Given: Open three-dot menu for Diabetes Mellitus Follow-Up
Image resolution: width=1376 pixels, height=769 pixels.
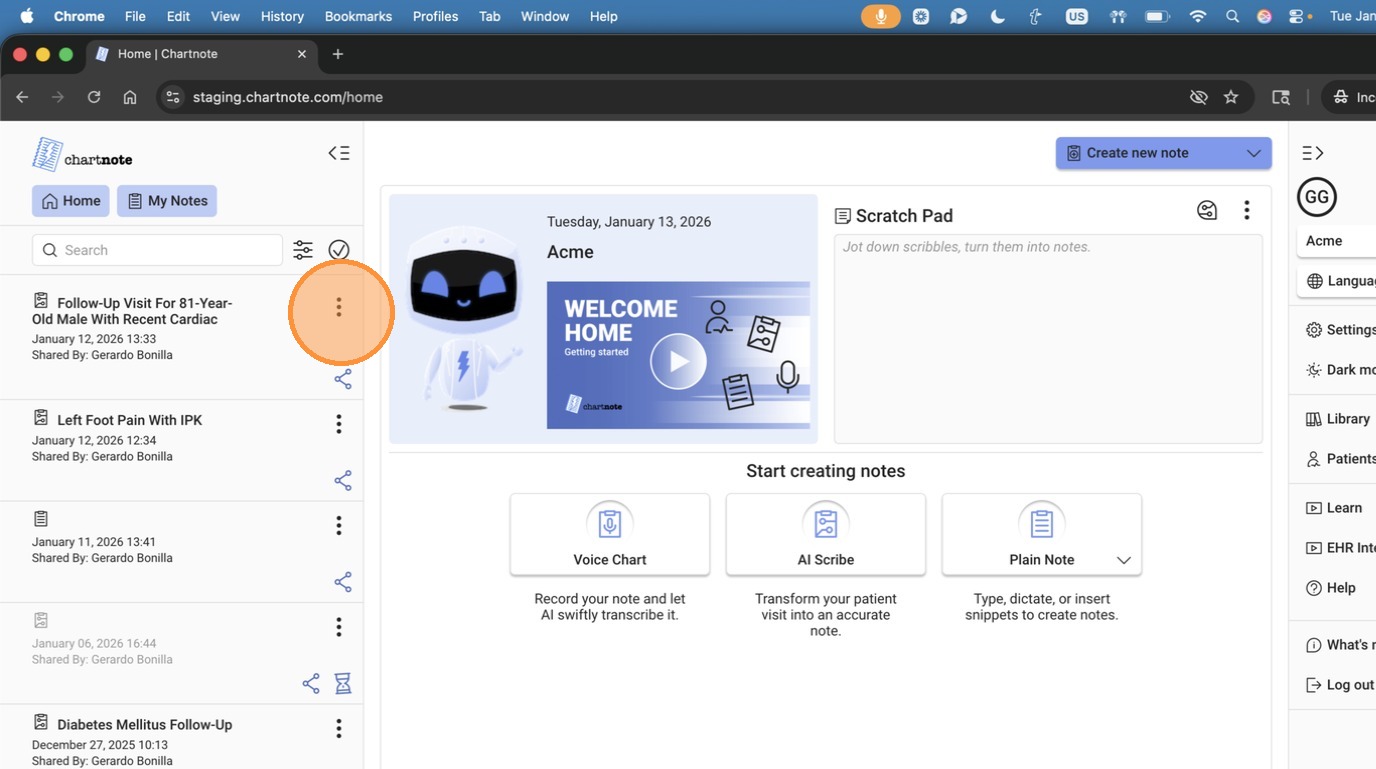Looking at the screenshot, I should pos(339,728).
